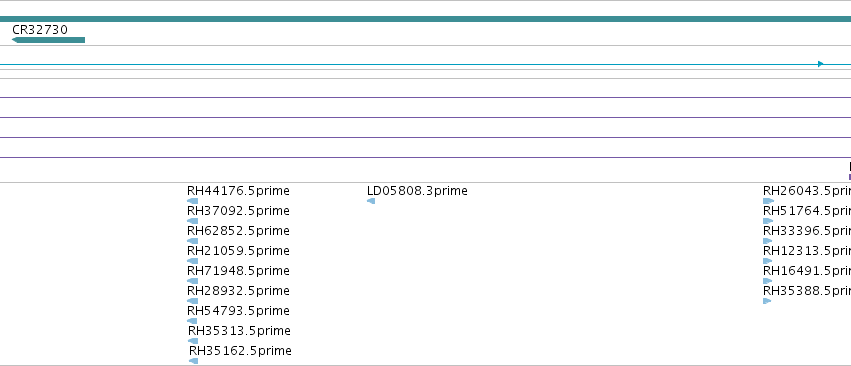Select the RH21059.5prime EST arrow glyph
Image resolution: width=851 pixels, height=366 pixels.
(193, 261)
